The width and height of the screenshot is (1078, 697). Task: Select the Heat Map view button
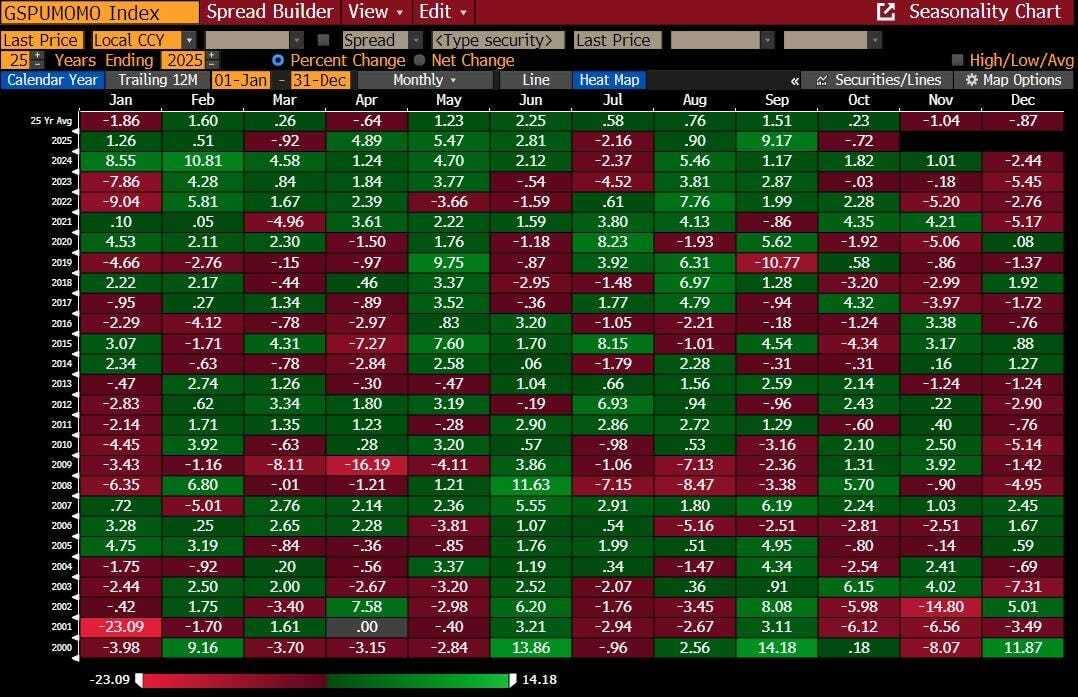pyautogui.click(x=609, y=80)
